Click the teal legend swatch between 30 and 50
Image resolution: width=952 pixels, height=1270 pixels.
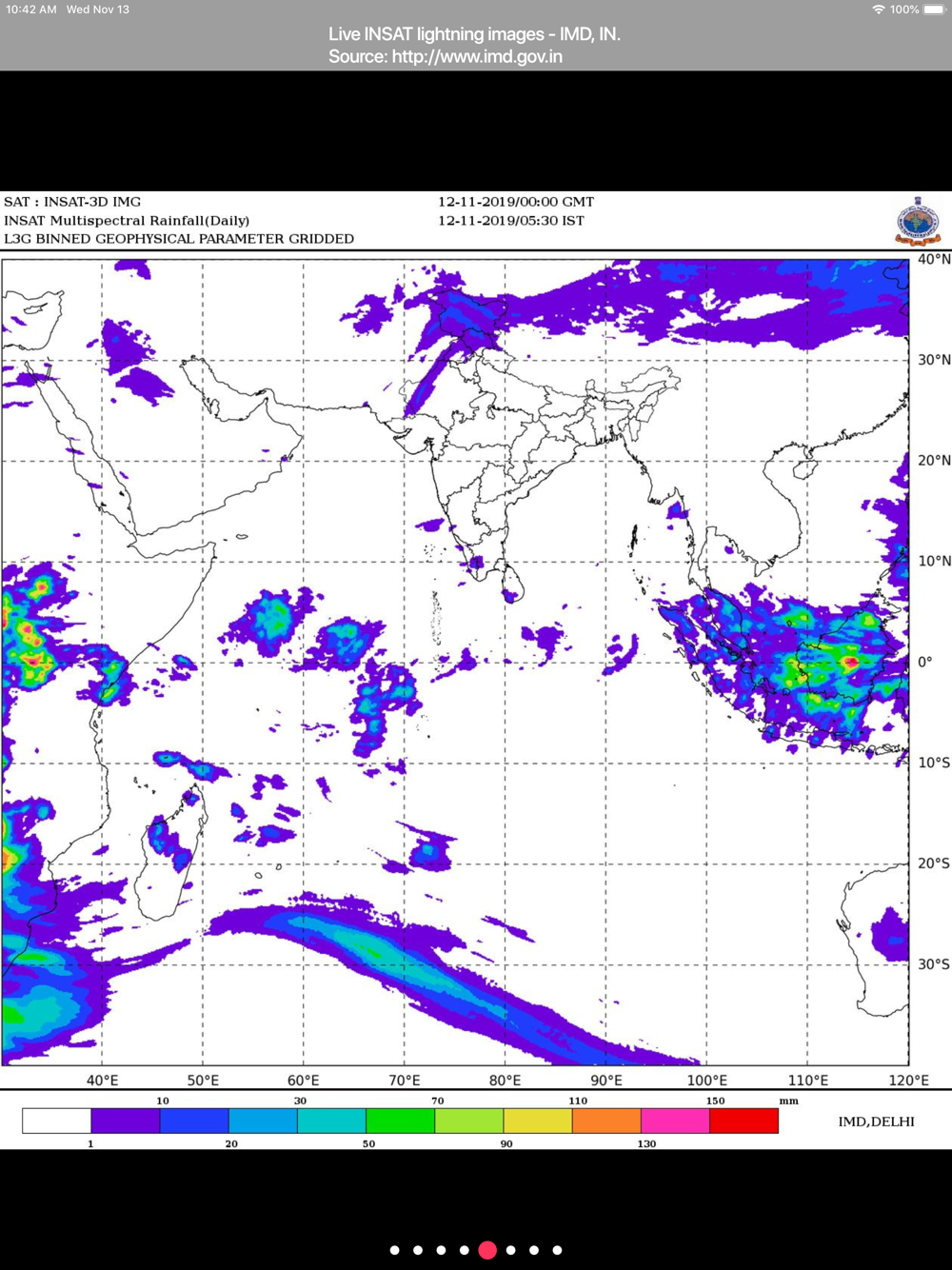(331, 1121)
